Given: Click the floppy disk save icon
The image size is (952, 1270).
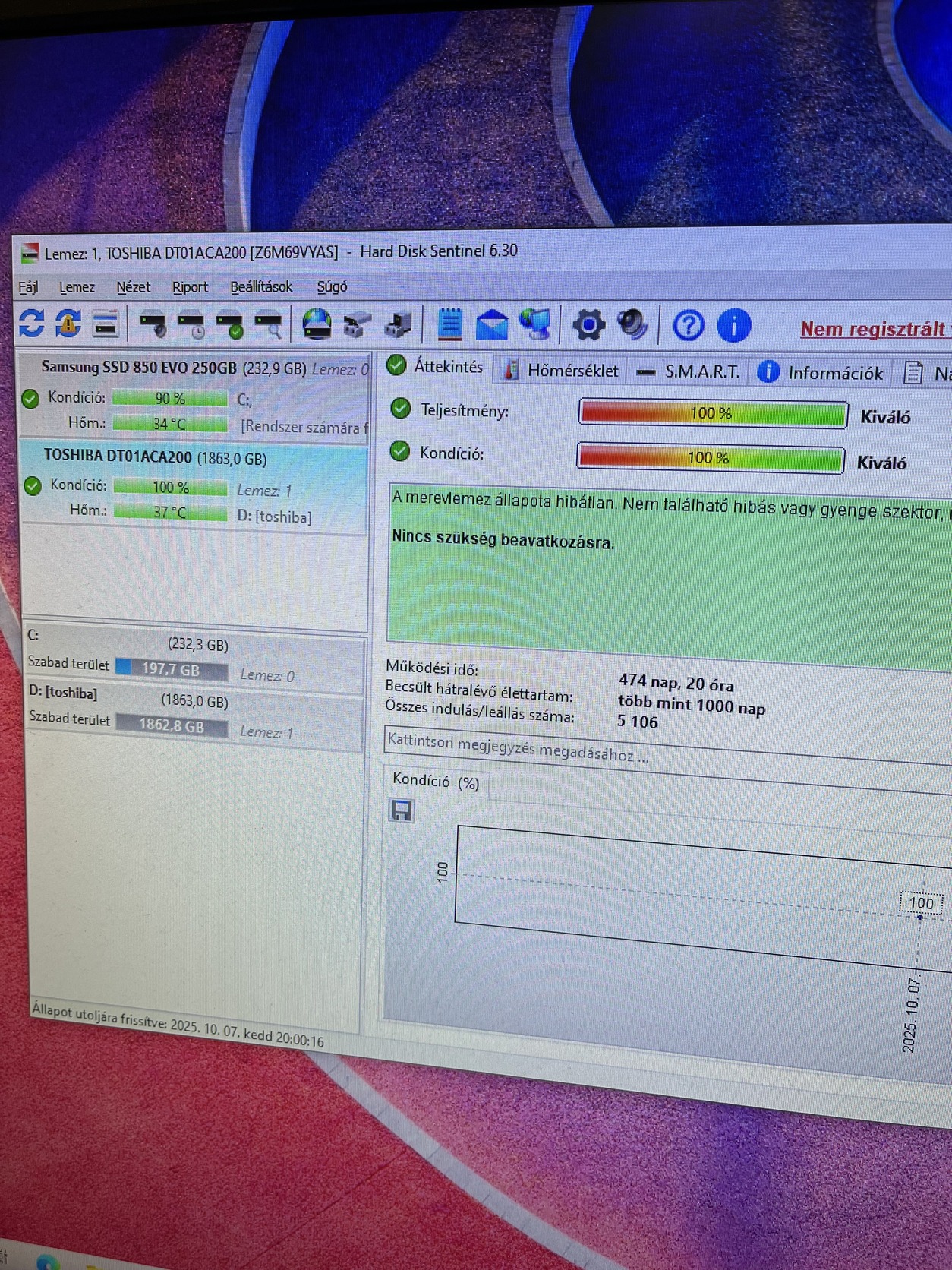Looking at the screenshot, I should (x=401, y=810).
